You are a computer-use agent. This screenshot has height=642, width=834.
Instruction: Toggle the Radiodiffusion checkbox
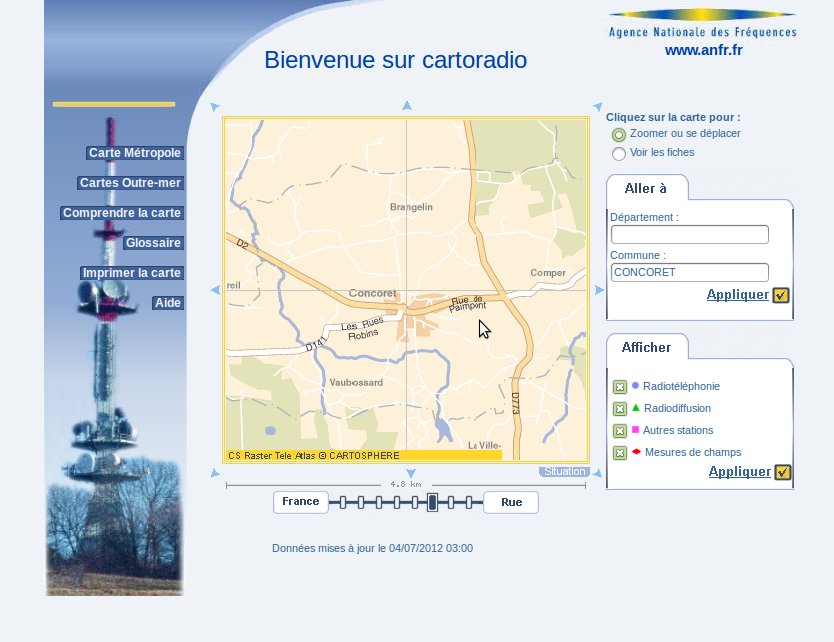(x=620, y=409)
